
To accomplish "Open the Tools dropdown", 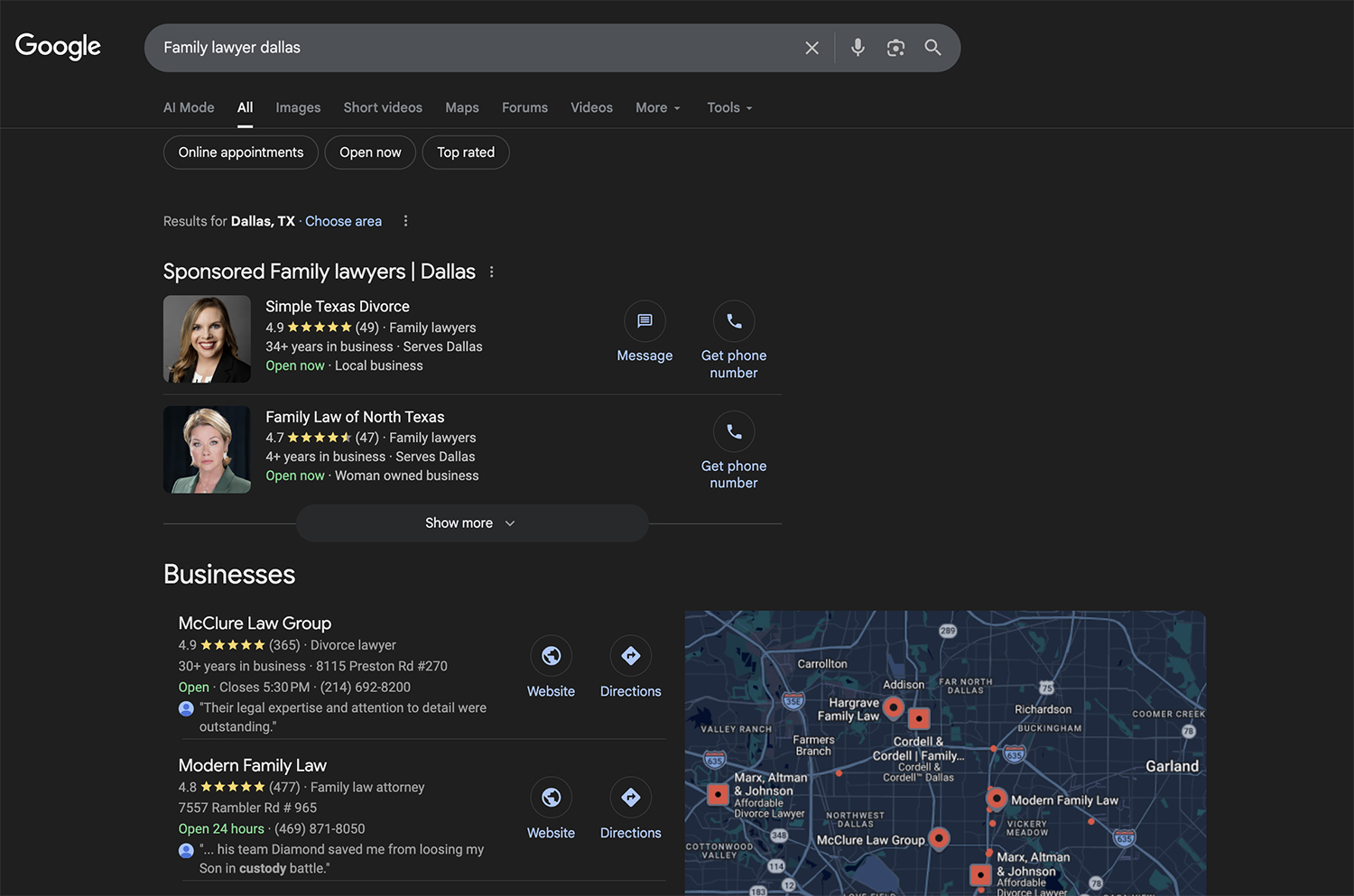I will pos(729,107).
